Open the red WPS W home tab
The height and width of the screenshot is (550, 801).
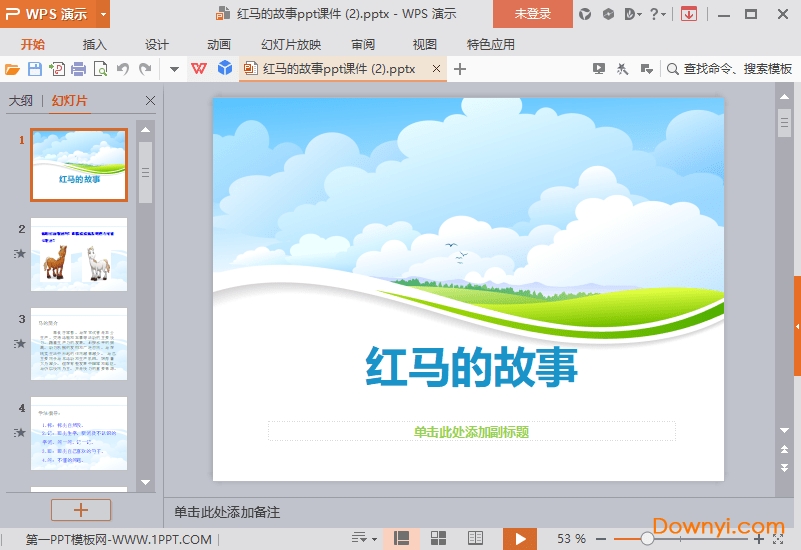click(199, 68)
